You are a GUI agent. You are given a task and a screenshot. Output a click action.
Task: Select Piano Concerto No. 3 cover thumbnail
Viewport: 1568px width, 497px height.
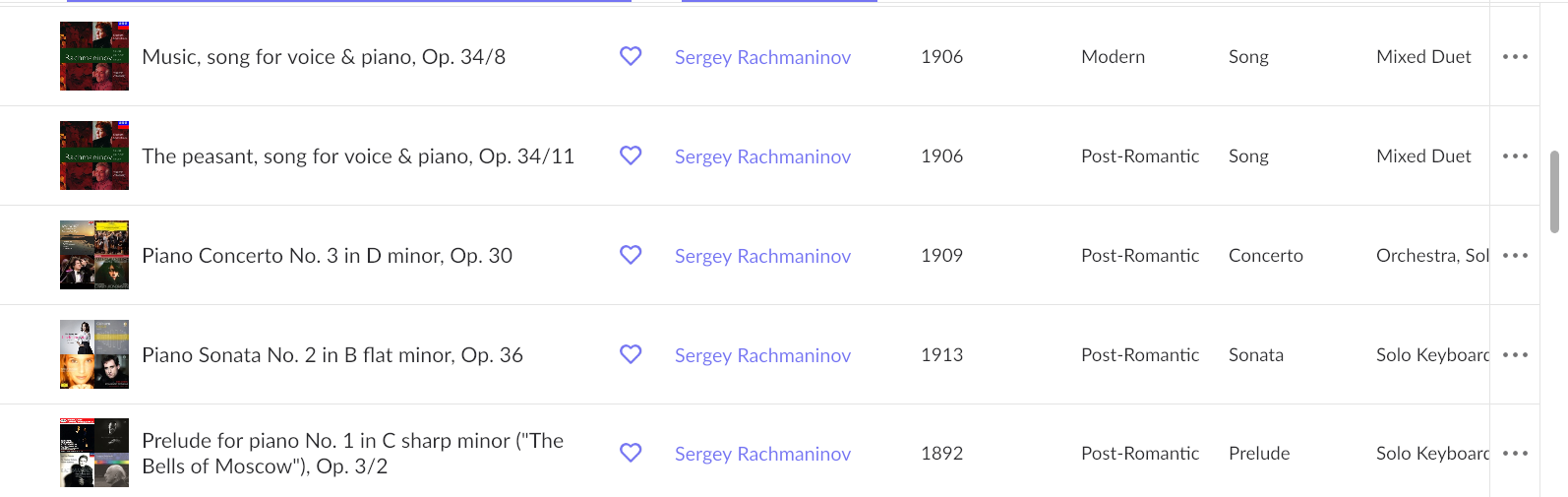94,255
